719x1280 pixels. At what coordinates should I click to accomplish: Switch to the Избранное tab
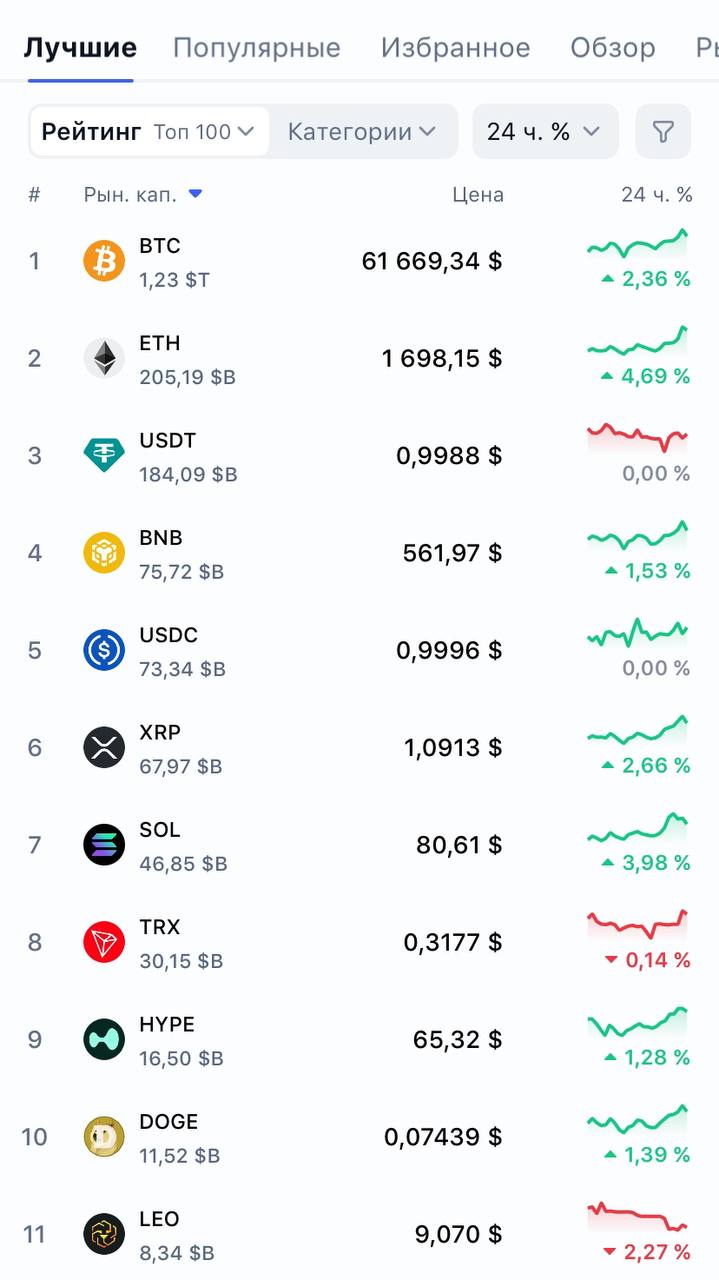click(455, 47)
